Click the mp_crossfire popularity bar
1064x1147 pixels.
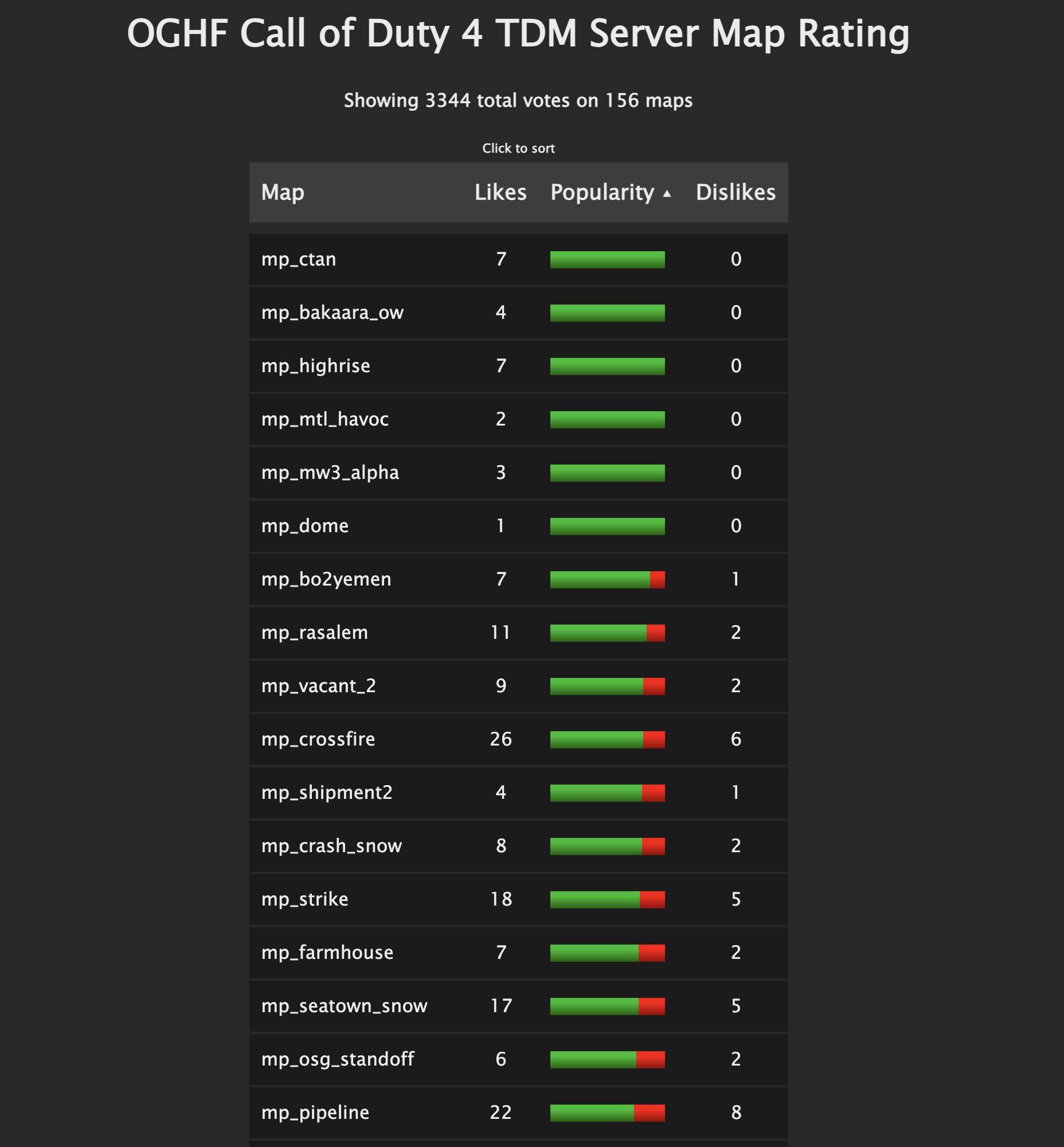607,740
